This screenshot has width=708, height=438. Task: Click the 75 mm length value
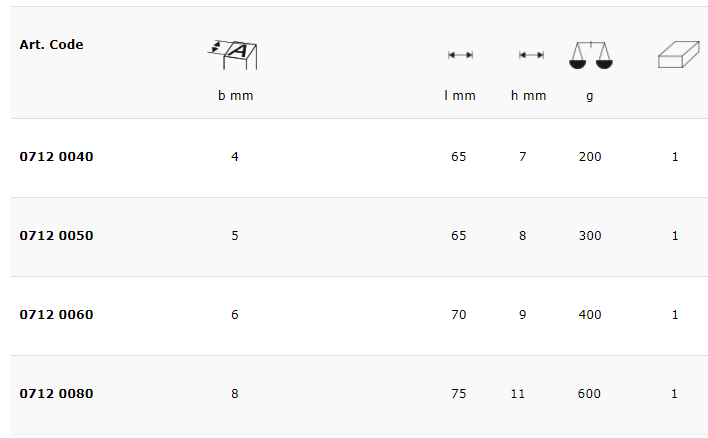click(x=459, y=394)
